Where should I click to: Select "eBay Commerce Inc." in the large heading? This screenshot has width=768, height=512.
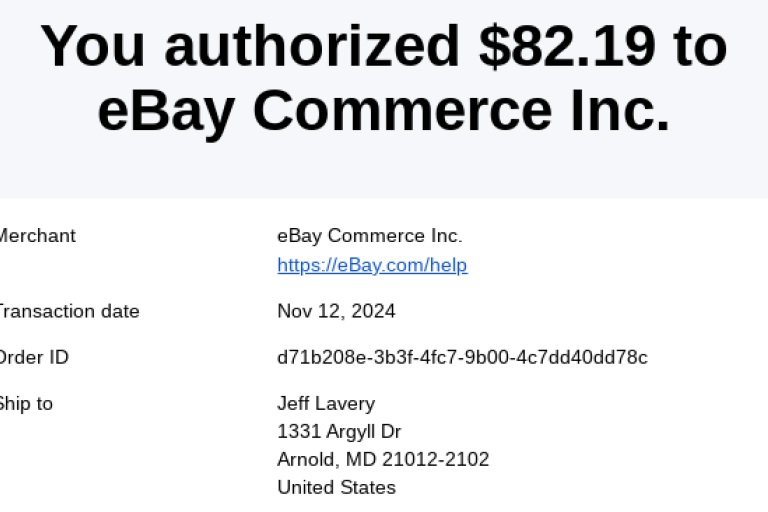coord(384,110)
